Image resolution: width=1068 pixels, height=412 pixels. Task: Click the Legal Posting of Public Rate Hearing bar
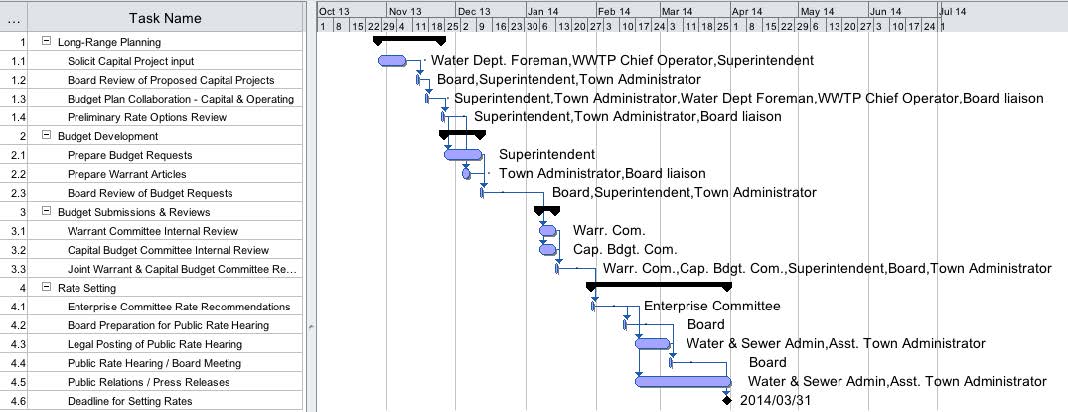(x=652, y=344)
